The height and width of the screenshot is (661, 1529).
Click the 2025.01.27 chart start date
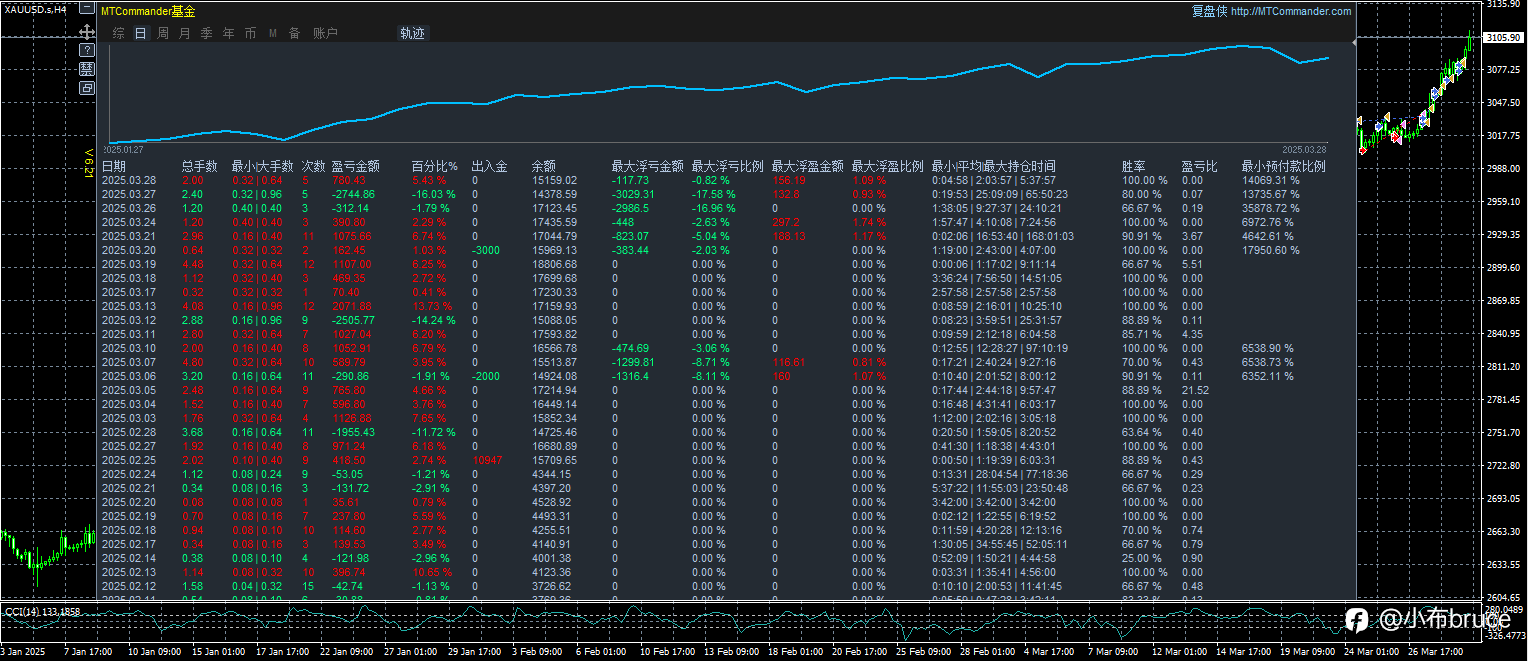click(x=125, y=148)
